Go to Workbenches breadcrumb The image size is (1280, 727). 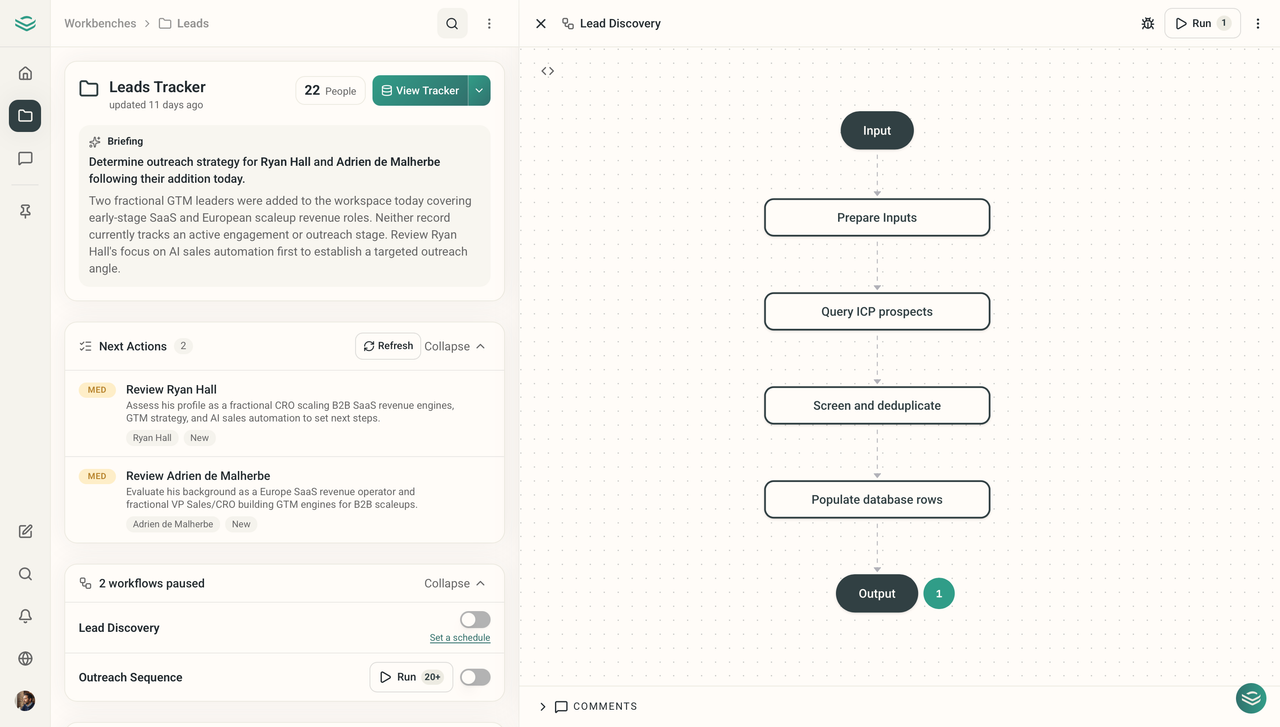[x=100, y=23]
